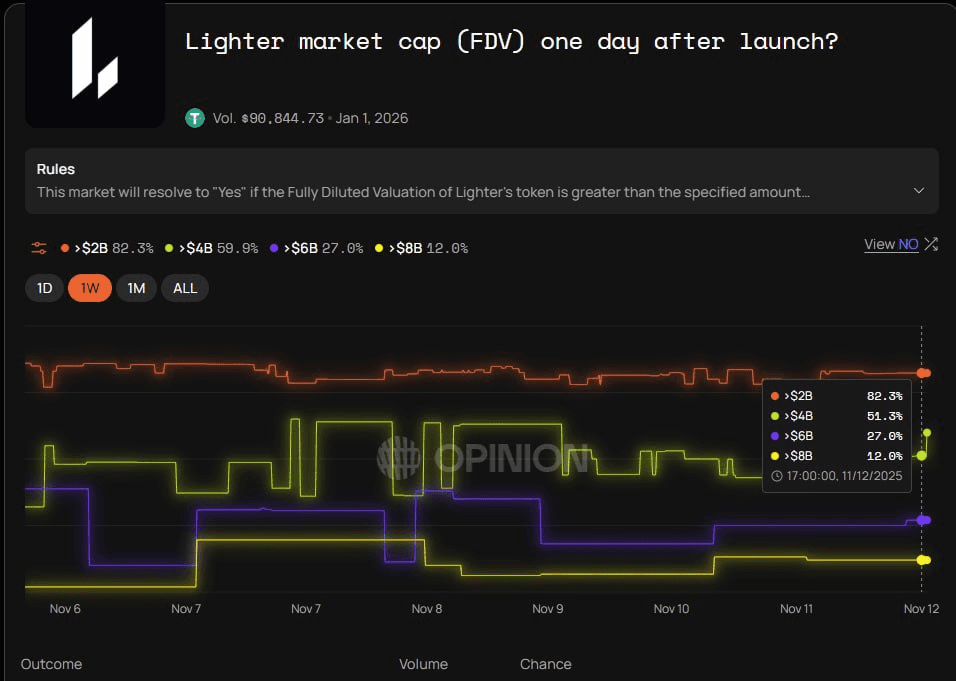Click the purple >$6B line endpoint dot
The height and width of the screenshot is (681, 956).
coord(923,520)
